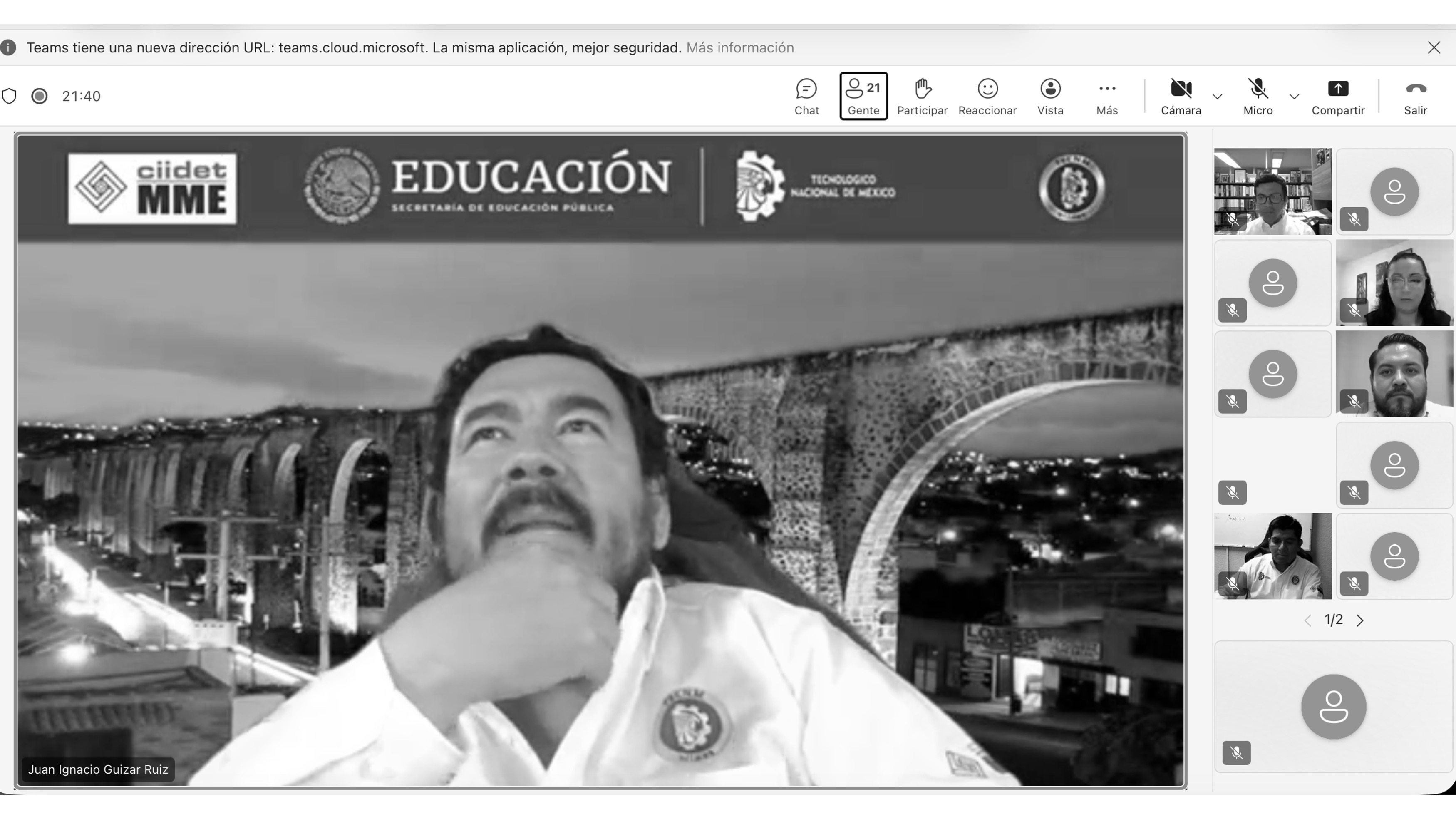Click Juan Ignacio Guizar Ruiz name label
The width and height of the screenshot is (1456, 819).
(x=98, y=769)
